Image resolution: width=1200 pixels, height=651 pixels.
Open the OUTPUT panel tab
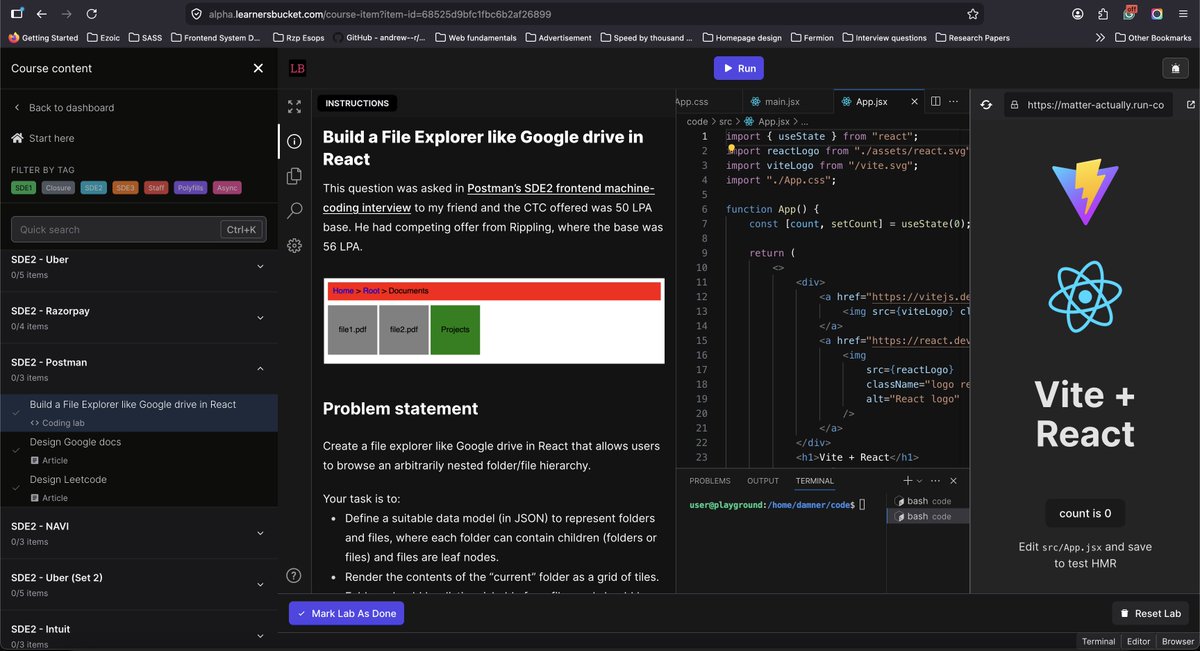pyautogui.click(x=763, y=481)
